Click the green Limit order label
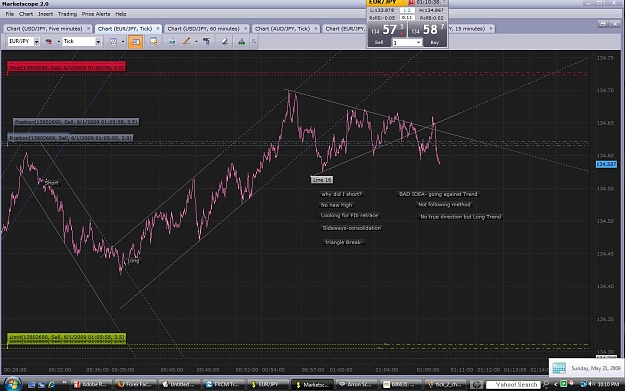Image resolution: width=625 pixels, height=391 pixels. pyautogui.click(x=67, y=338)
